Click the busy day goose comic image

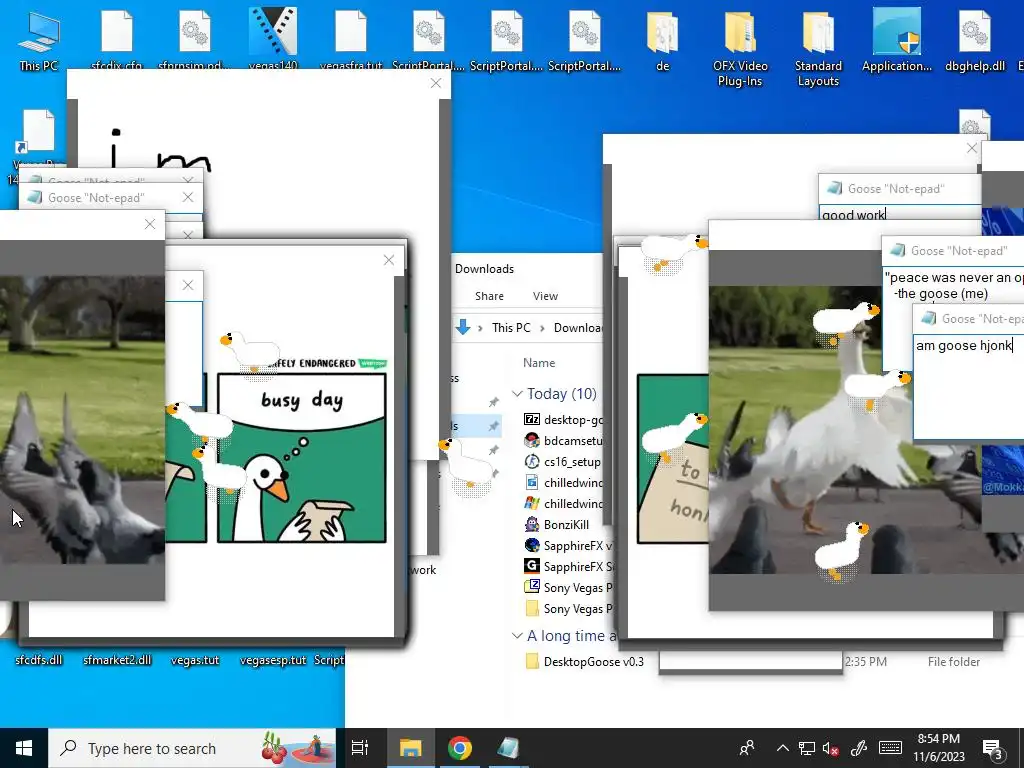301,457
